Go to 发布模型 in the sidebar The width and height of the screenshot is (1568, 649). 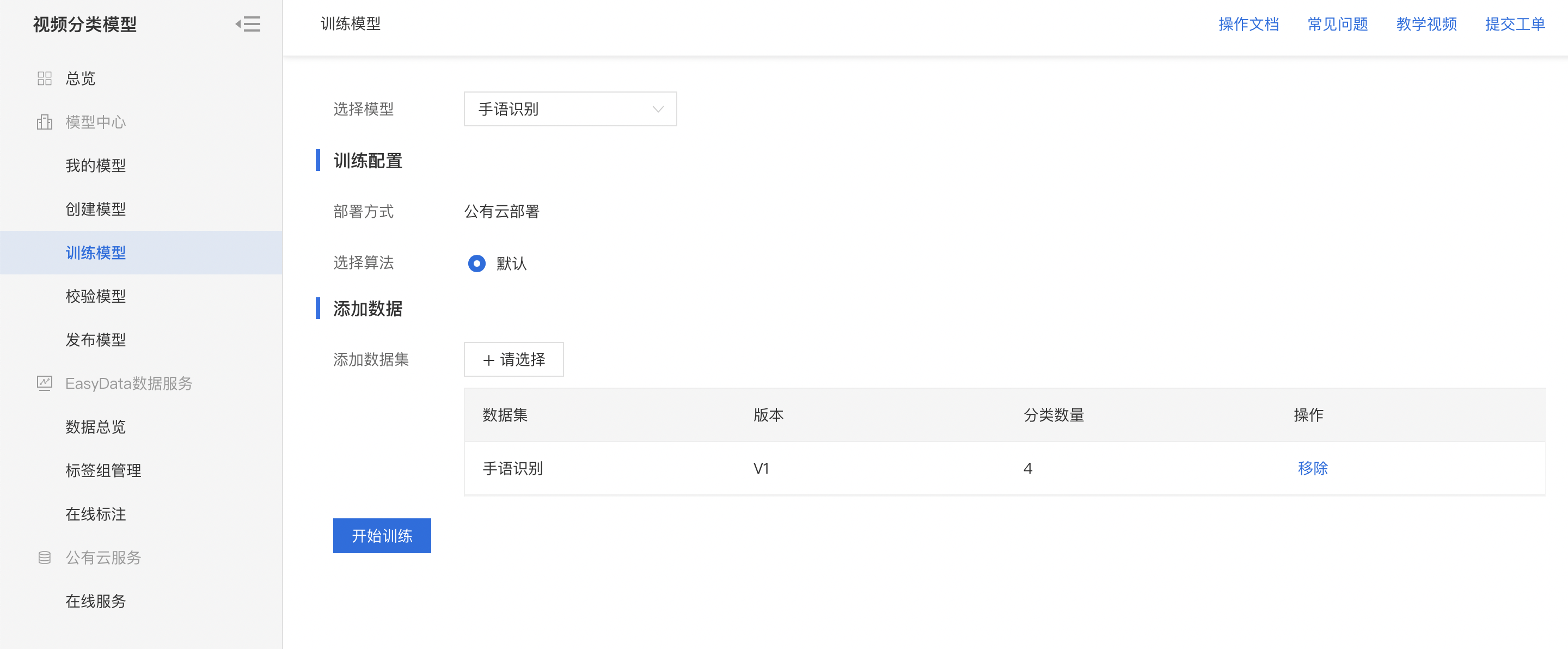click(x=96, y=340)
